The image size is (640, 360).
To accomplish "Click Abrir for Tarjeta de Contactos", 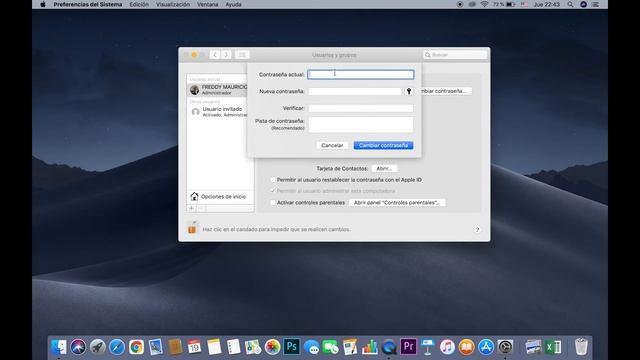I will coord(384,169).
